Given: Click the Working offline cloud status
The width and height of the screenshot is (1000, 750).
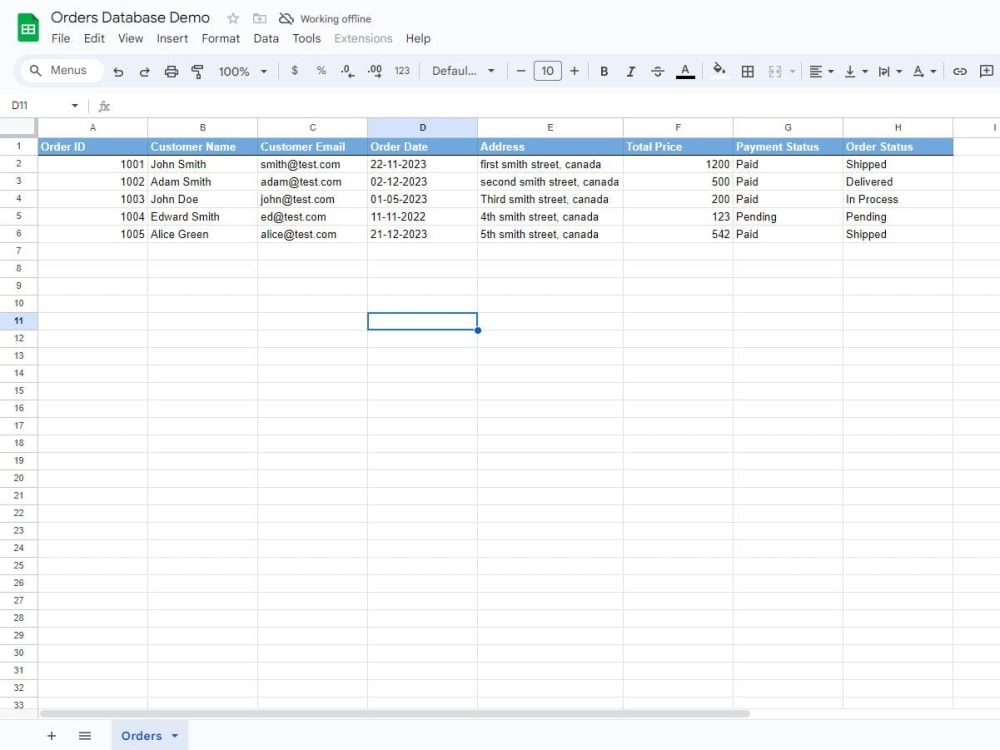Looking at the screenshot, I should point(325,18).
